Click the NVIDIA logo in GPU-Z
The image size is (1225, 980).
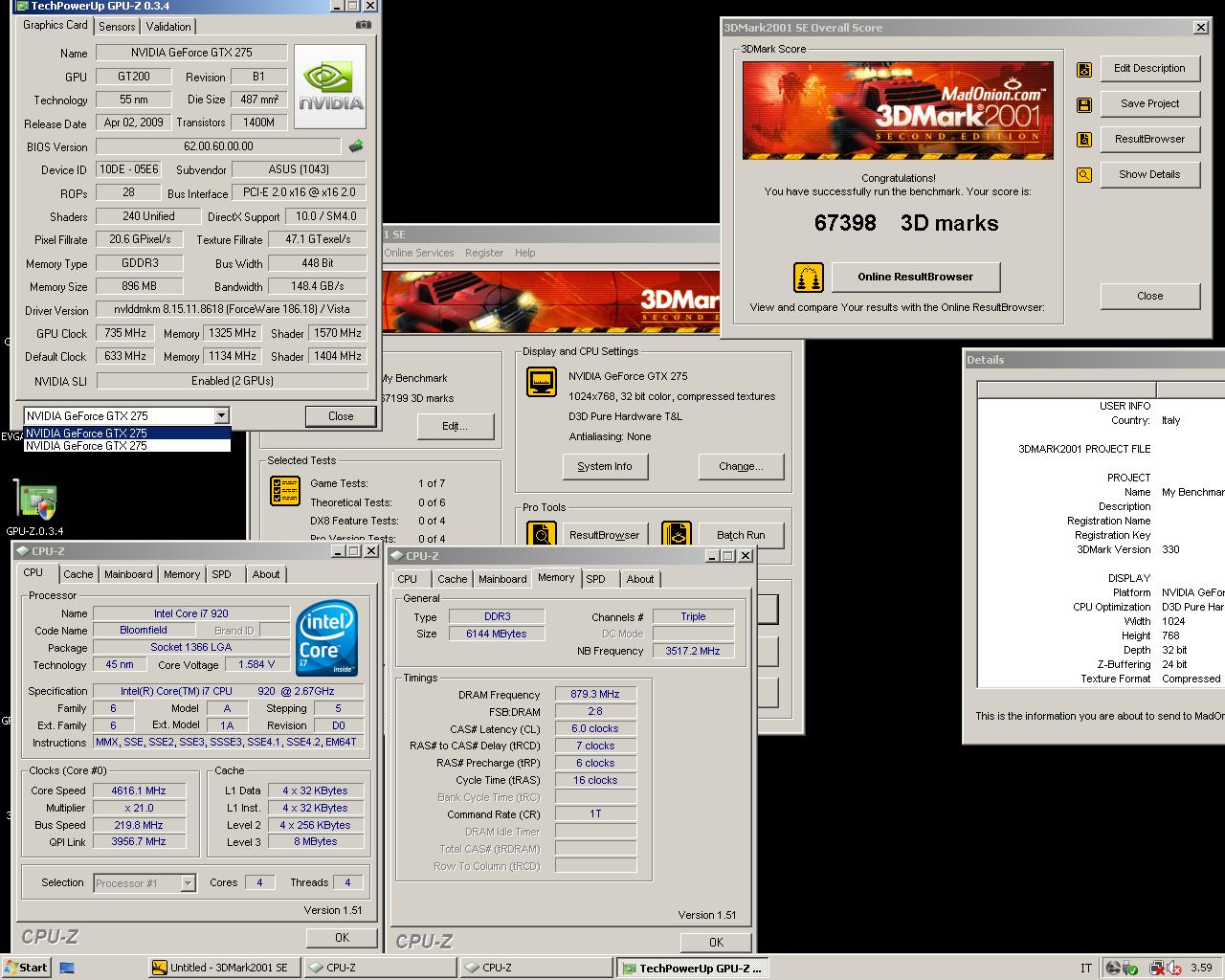[330, 86]
